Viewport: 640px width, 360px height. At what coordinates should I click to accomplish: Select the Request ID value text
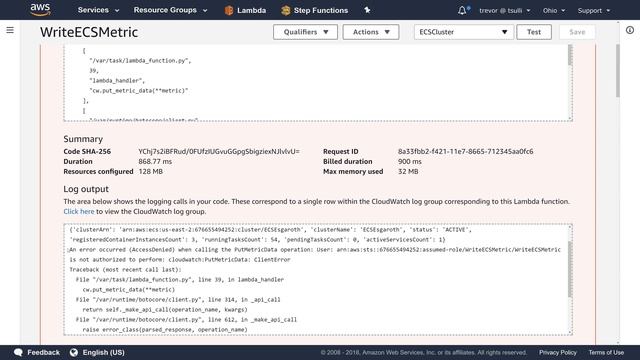tap(465, 151)
